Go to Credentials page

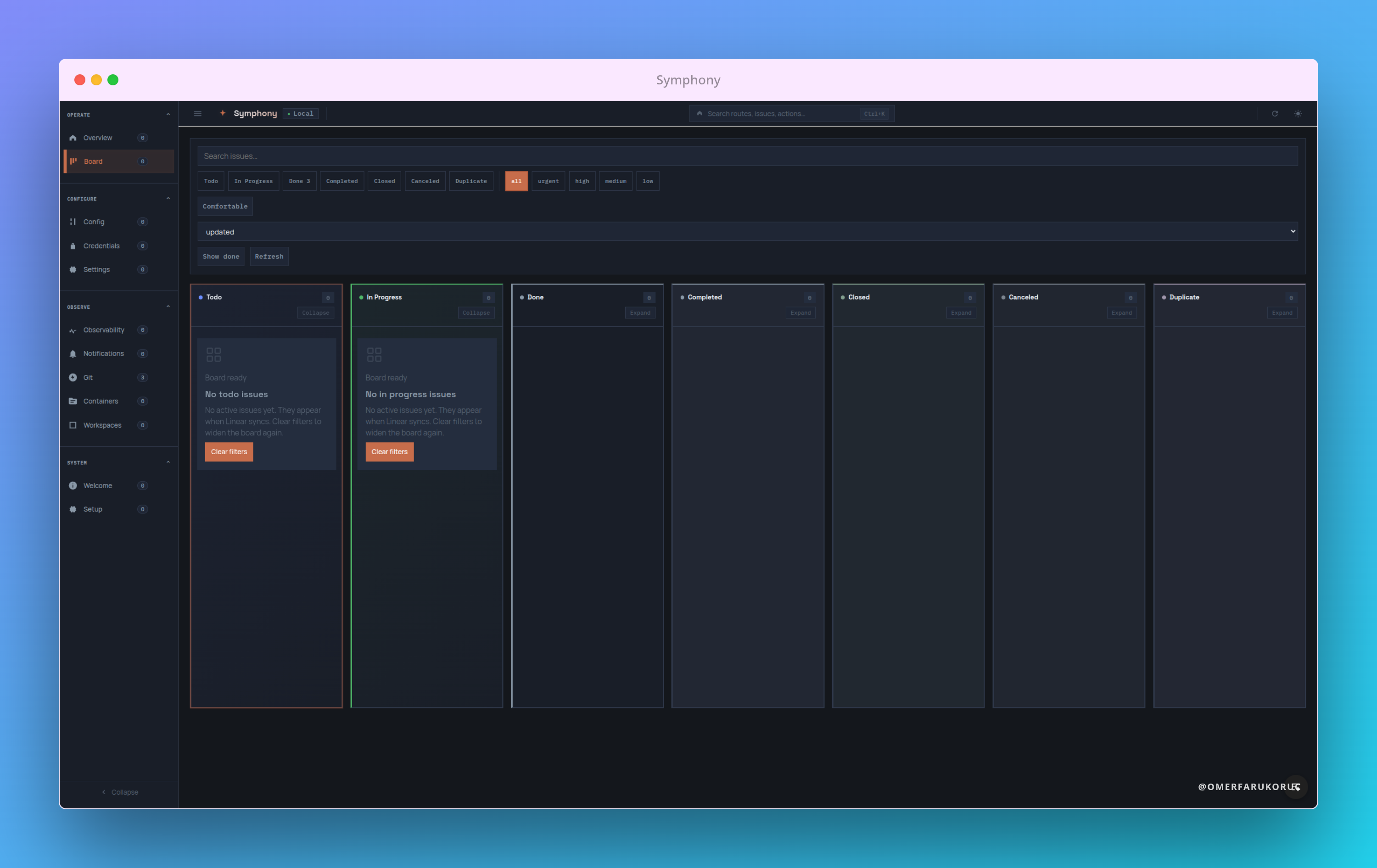click(119, 246)
